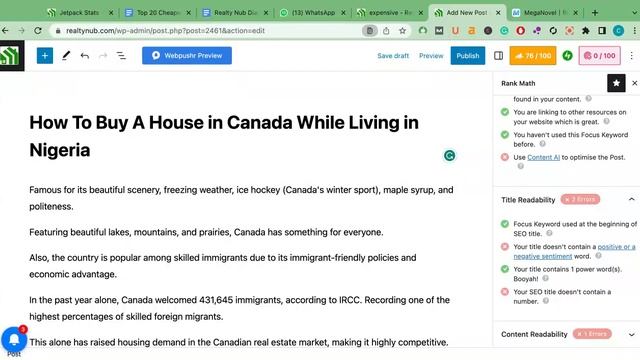Viewport: 640px width, 360px height.
Task: Open help for 'linking to other resources'
Action: 607,121
